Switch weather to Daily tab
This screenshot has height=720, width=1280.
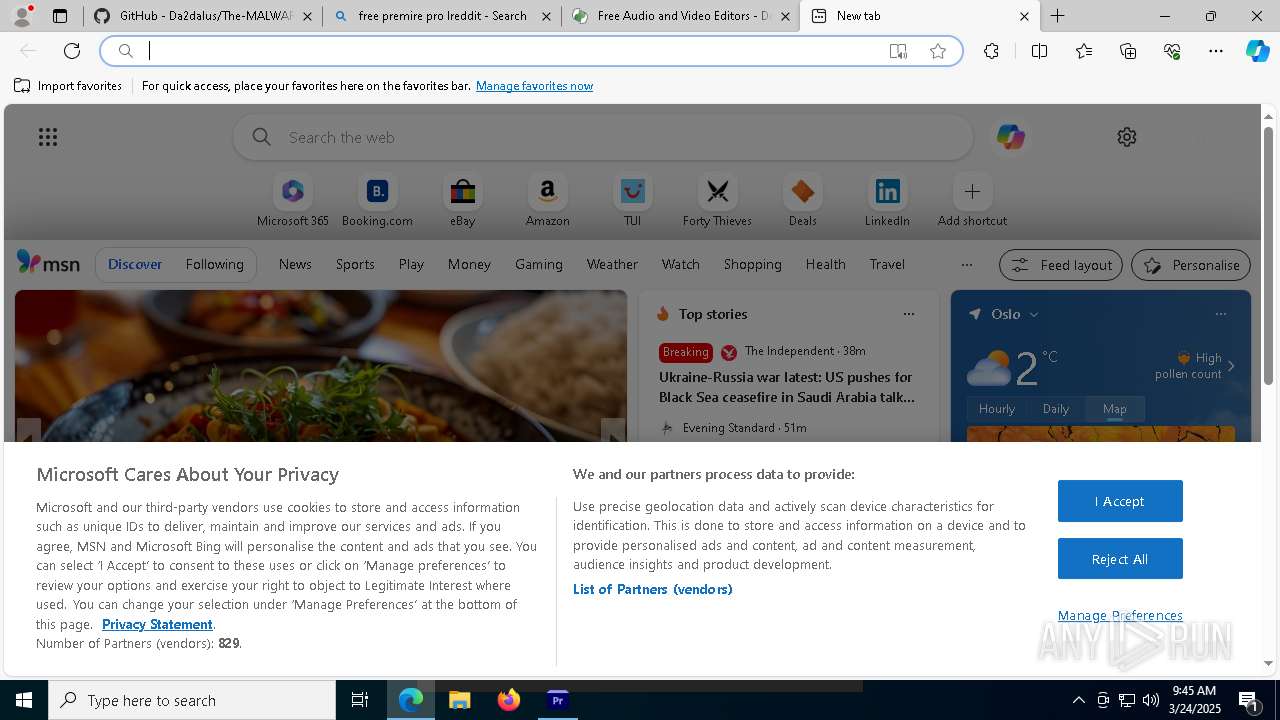[x=1056, y=408]
